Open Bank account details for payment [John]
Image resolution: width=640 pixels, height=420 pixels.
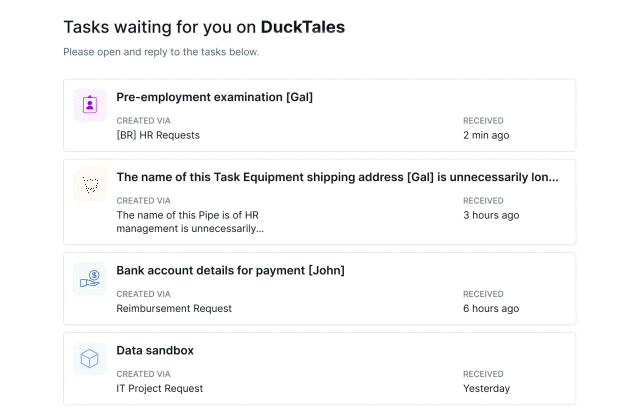click(230, 271)
